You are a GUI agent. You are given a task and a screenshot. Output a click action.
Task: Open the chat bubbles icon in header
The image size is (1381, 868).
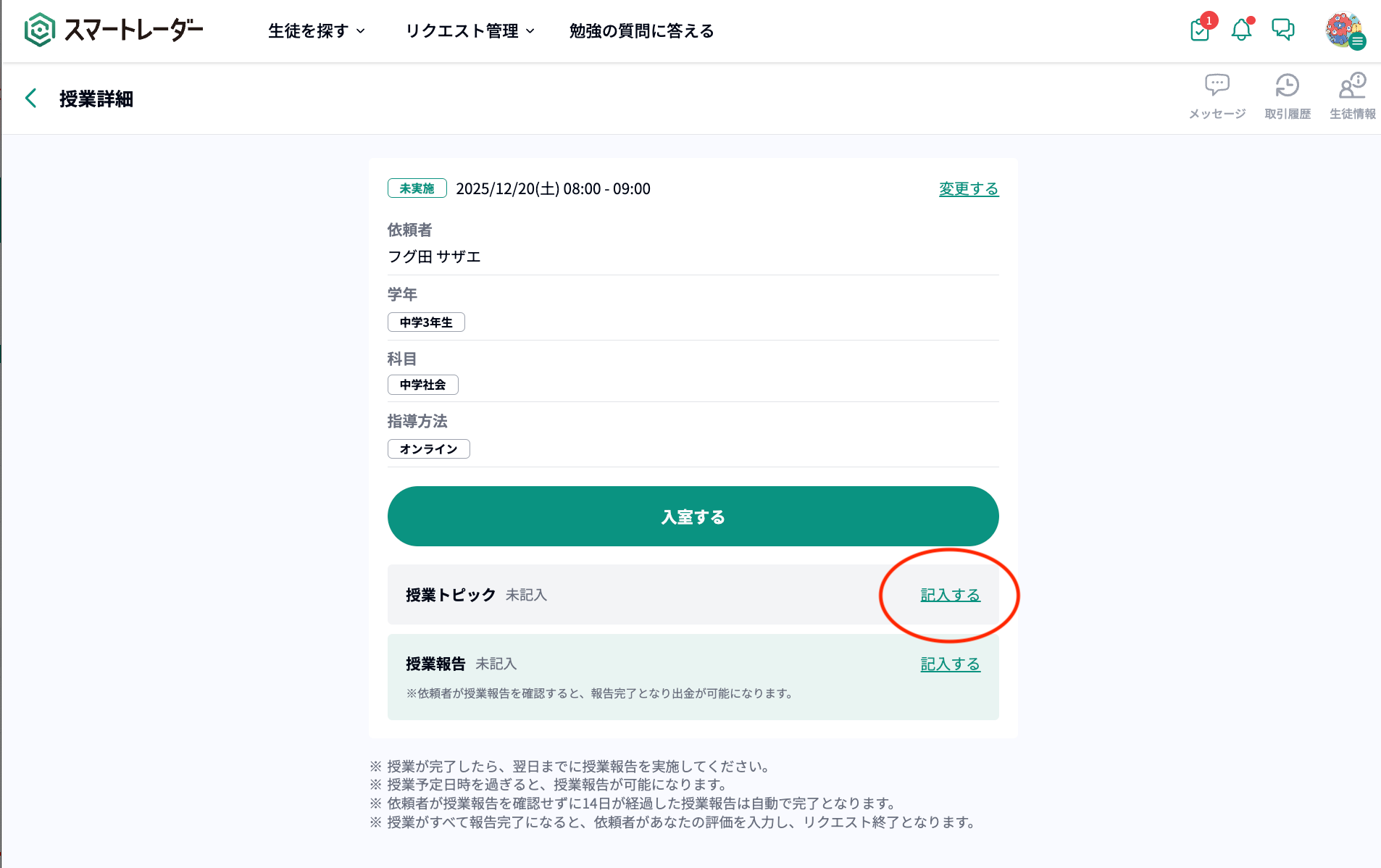1282,30
